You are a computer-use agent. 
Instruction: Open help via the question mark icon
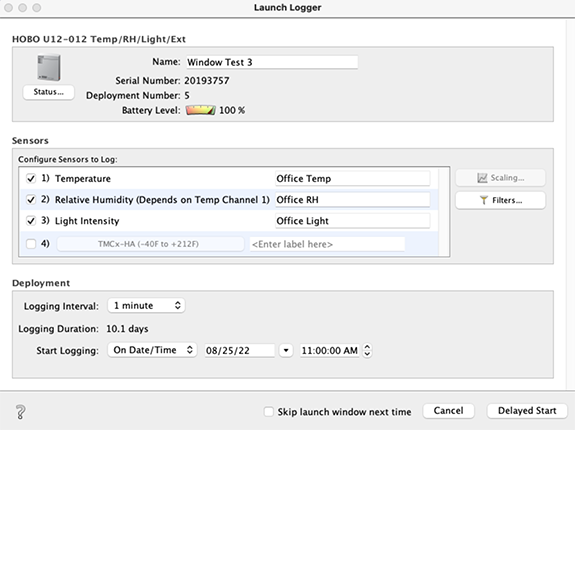coord(21,412)
